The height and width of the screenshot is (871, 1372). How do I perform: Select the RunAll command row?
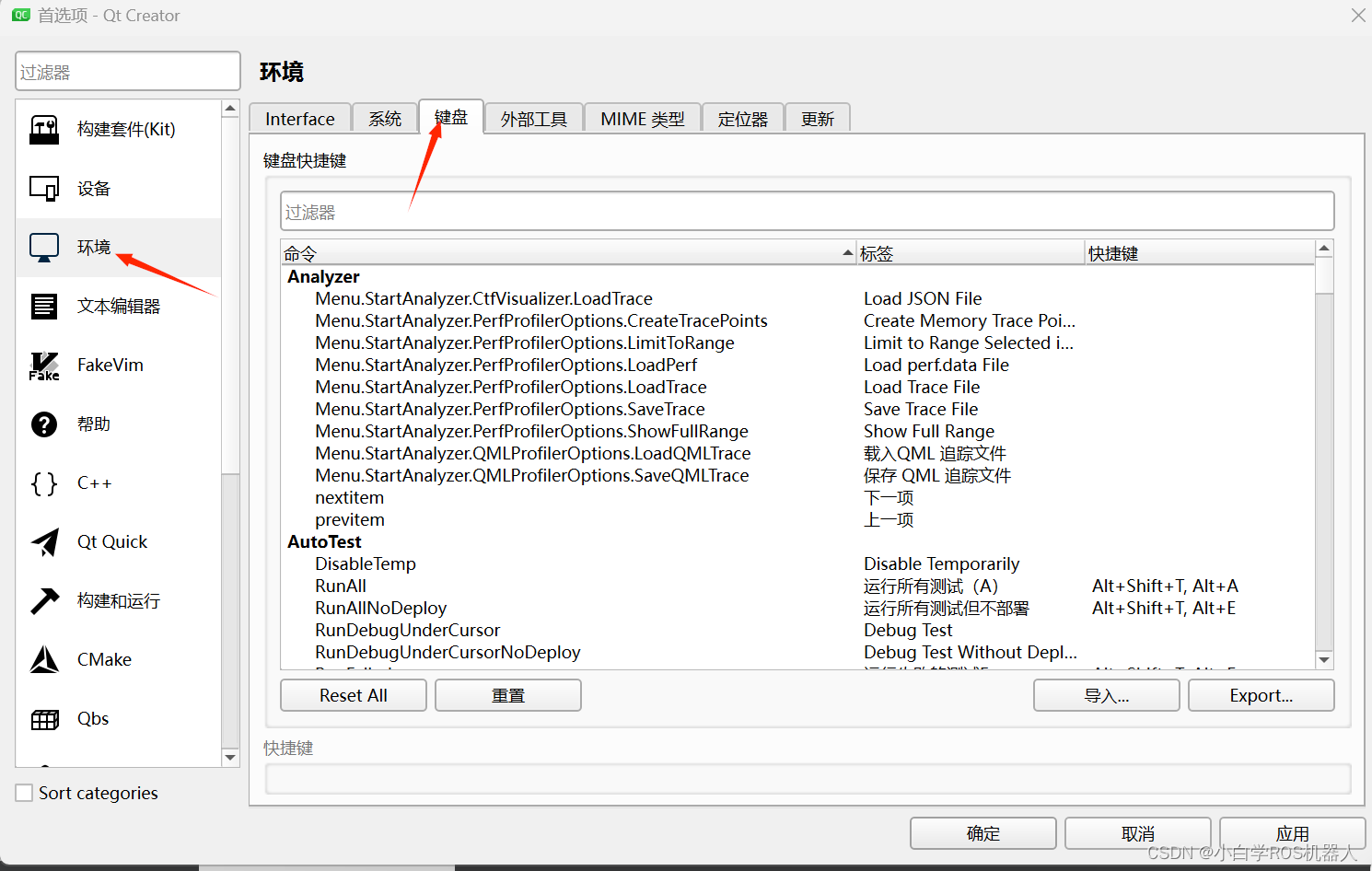click(797, 586)
